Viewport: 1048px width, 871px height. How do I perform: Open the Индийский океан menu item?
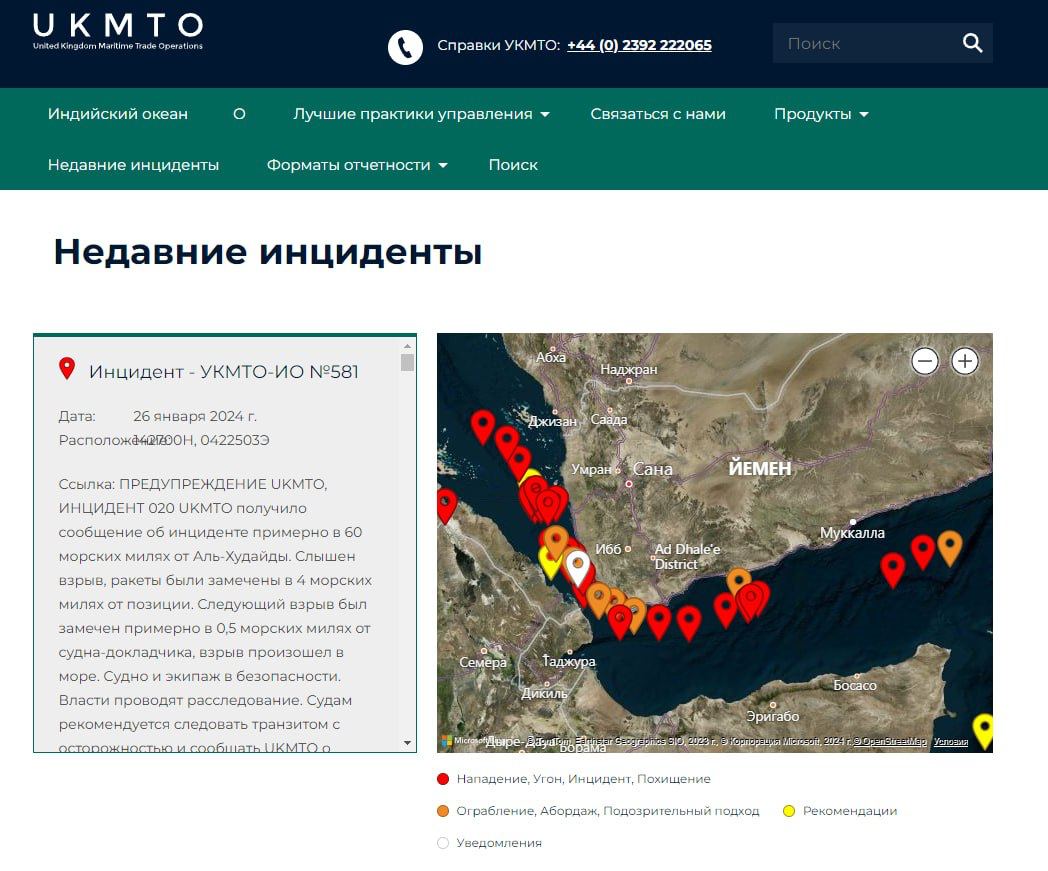(x=118, y=114)
